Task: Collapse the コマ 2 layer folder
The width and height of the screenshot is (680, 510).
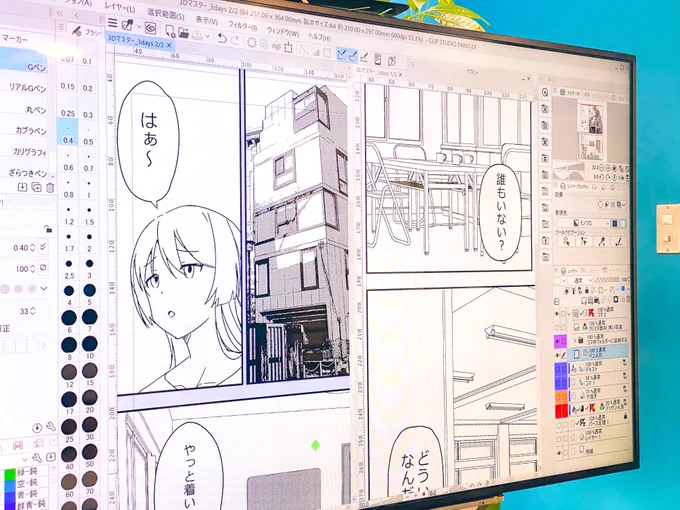Action: point(569,313)
